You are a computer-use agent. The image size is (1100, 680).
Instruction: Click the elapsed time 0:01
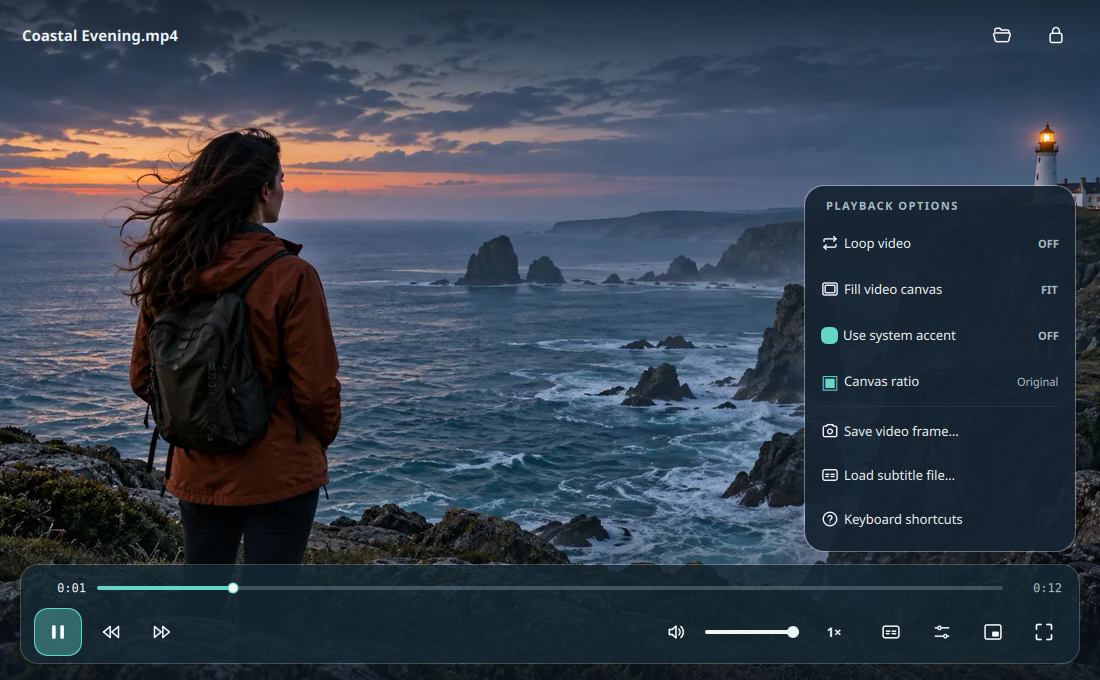click(x=72, y=588)
